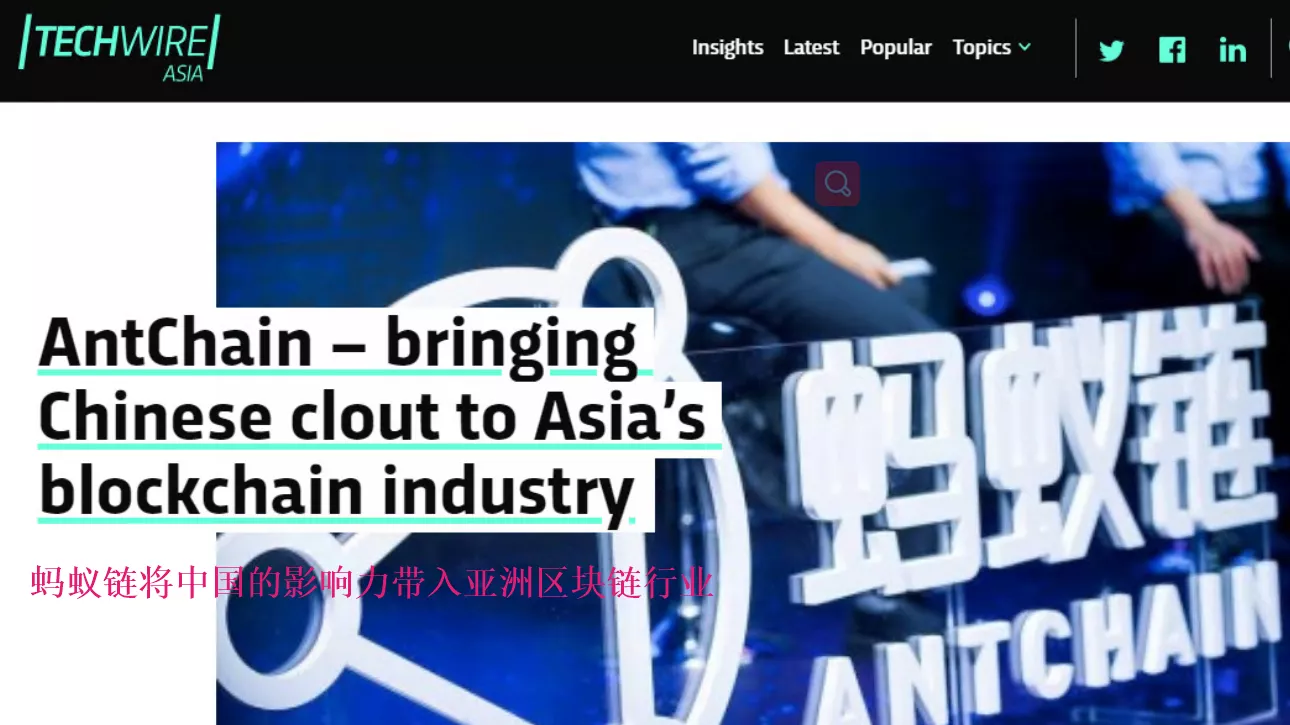The height and width of the screenshot is (725, 1290).
Task: Select the Popular nav item
Action: click(895, 47)
